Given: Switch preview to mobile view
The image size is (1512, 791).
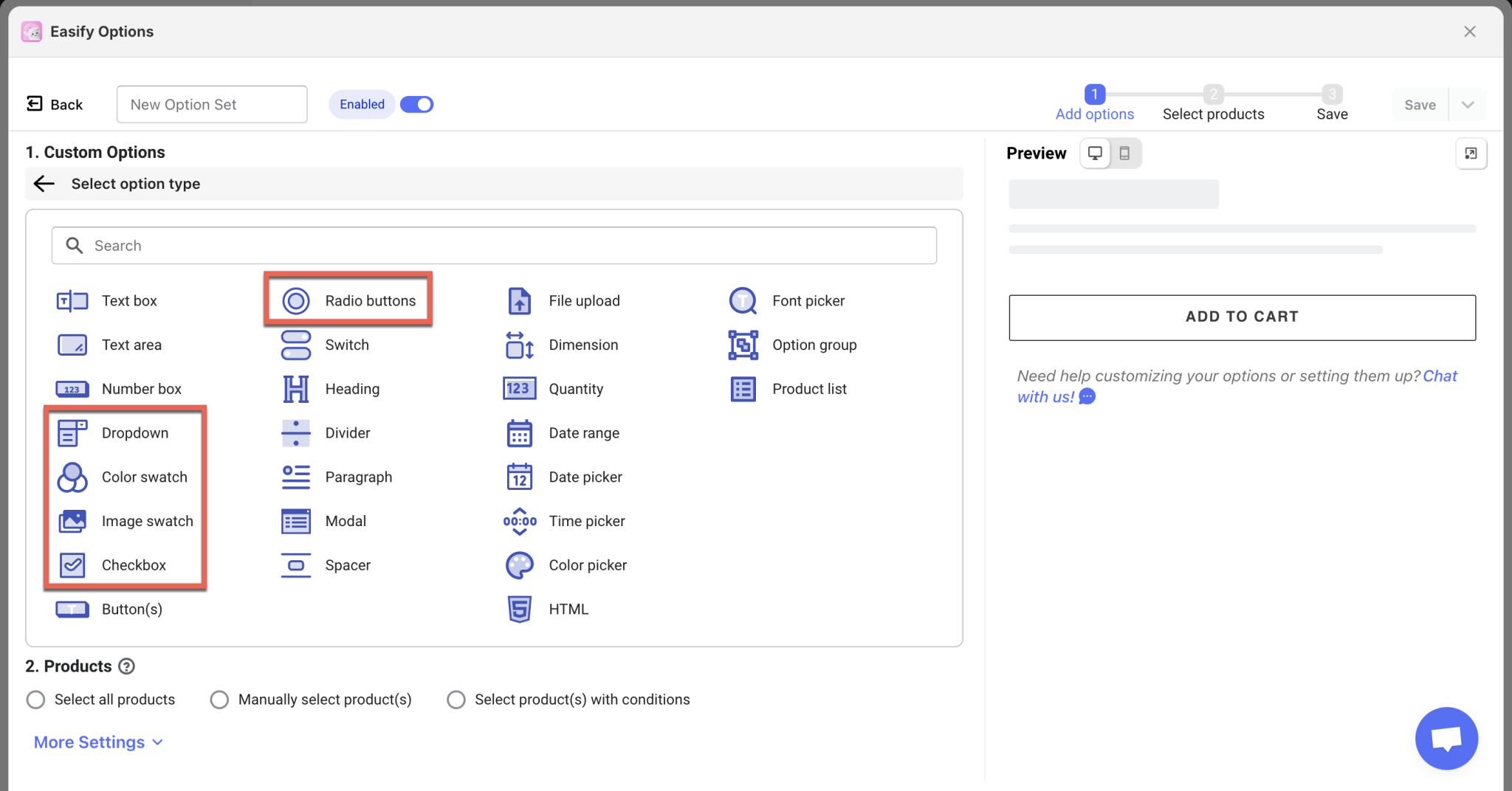Looking at the screenshot, I should click(x=1124, y=153).
